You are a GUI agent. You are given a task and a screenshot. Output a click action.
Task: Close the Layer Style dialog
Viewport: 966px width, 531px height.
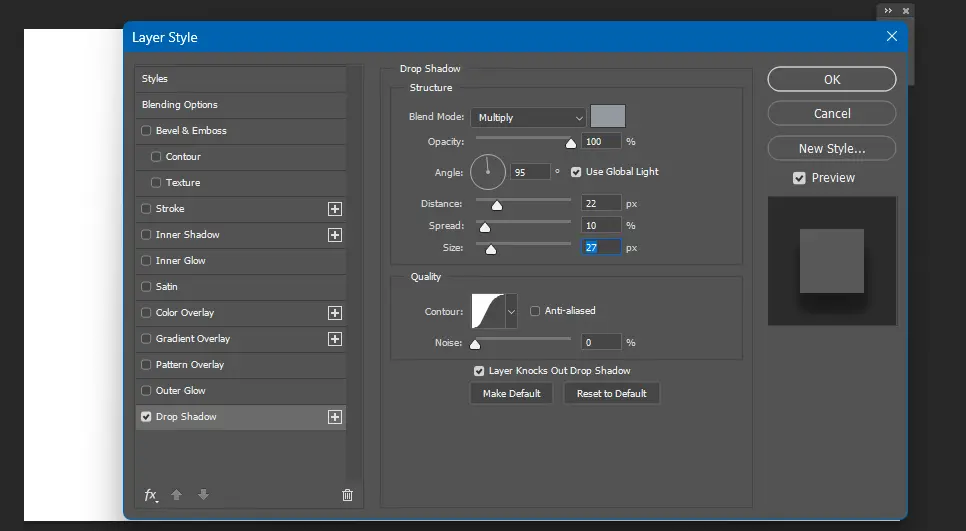(x=891, y=36)
